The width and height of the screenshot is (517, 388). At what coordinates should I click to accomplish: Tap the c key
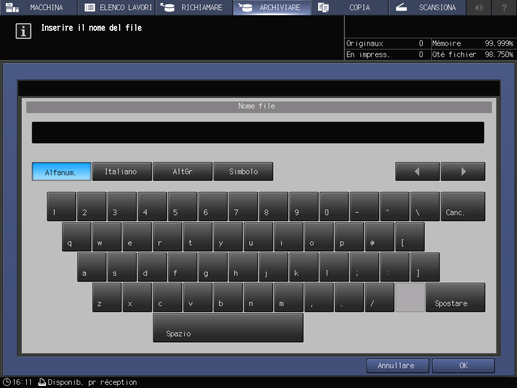[x=167, y=297]
